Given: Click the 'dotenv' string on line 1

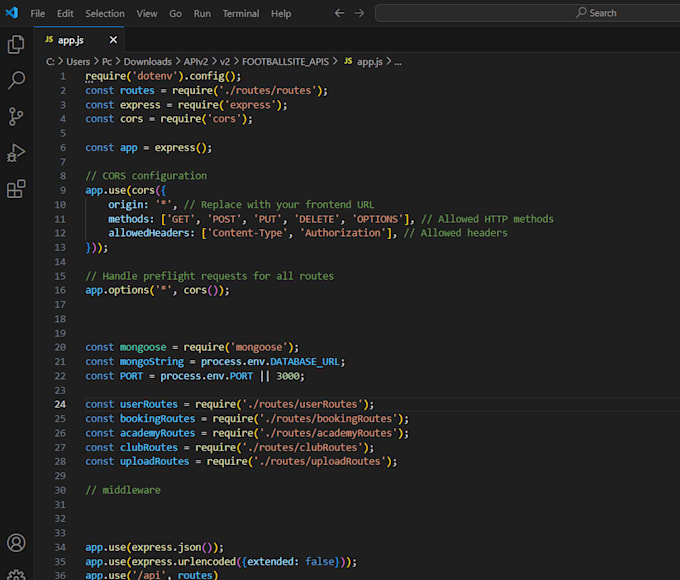Looking at the screenshot, I should point(154,76).
